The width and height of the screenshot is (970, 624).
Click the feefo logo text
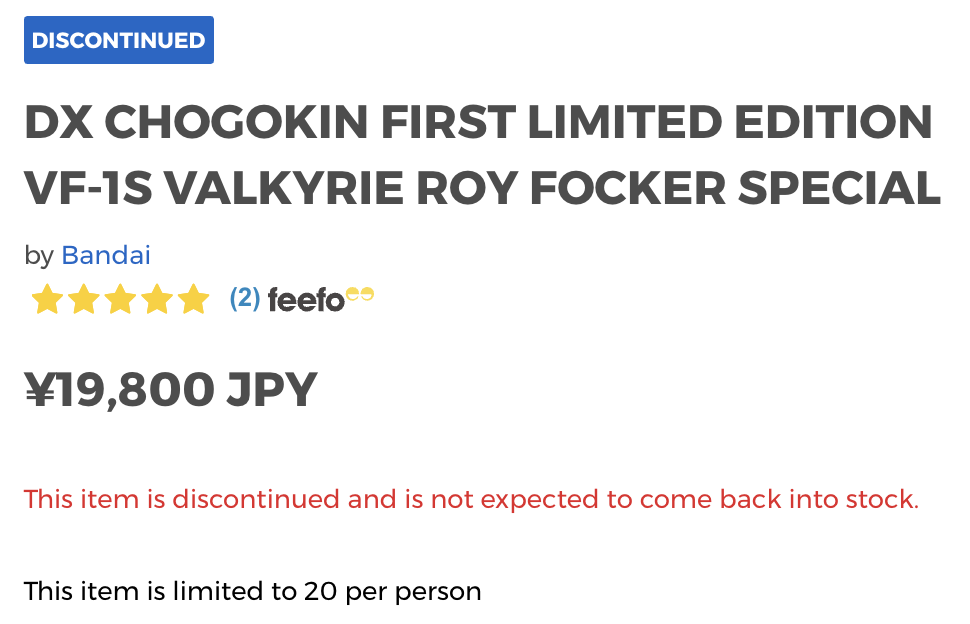pos(306,301)
